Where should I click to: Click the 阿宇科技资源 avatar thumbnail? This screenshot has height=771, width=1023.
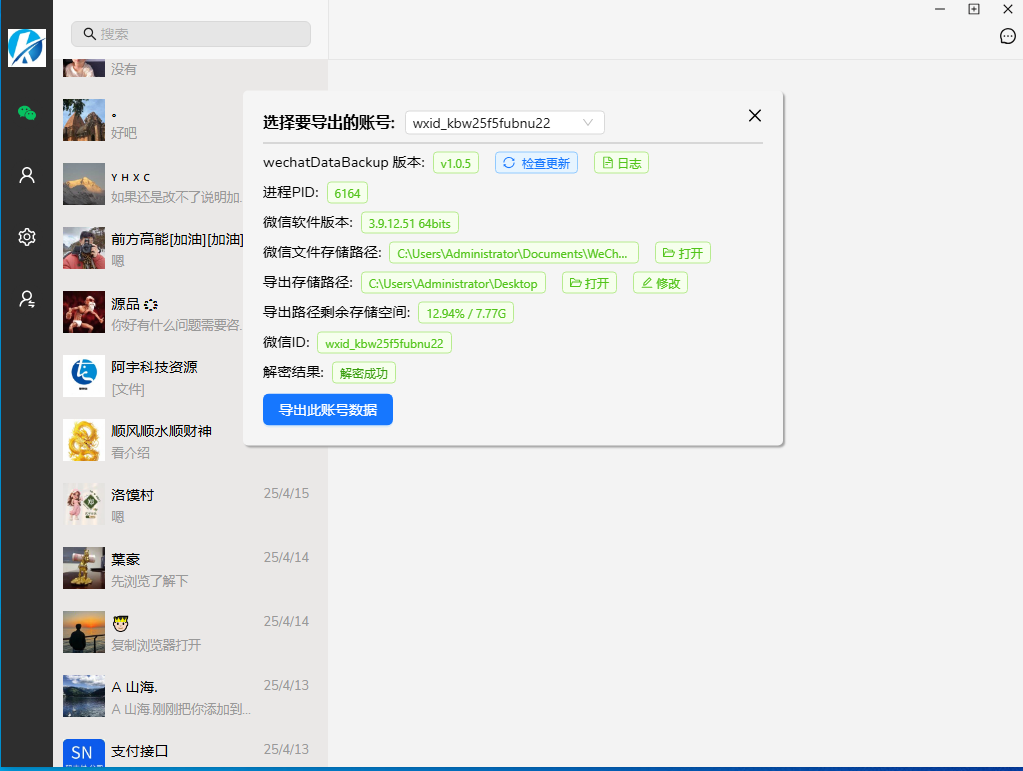pyautogui.click(x=84, y=376)
